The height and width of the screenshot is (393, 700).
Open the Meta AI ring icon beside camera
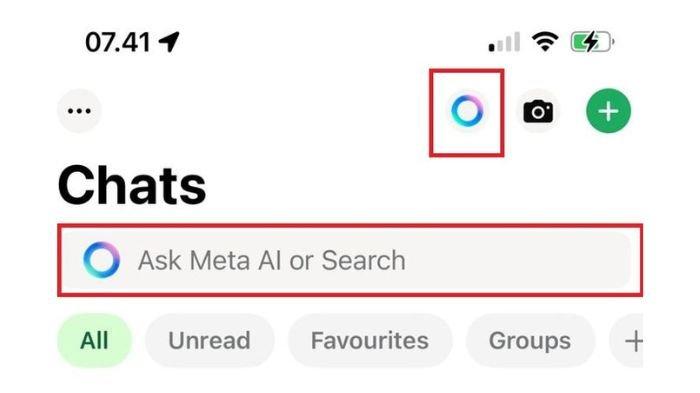point(467,110)
